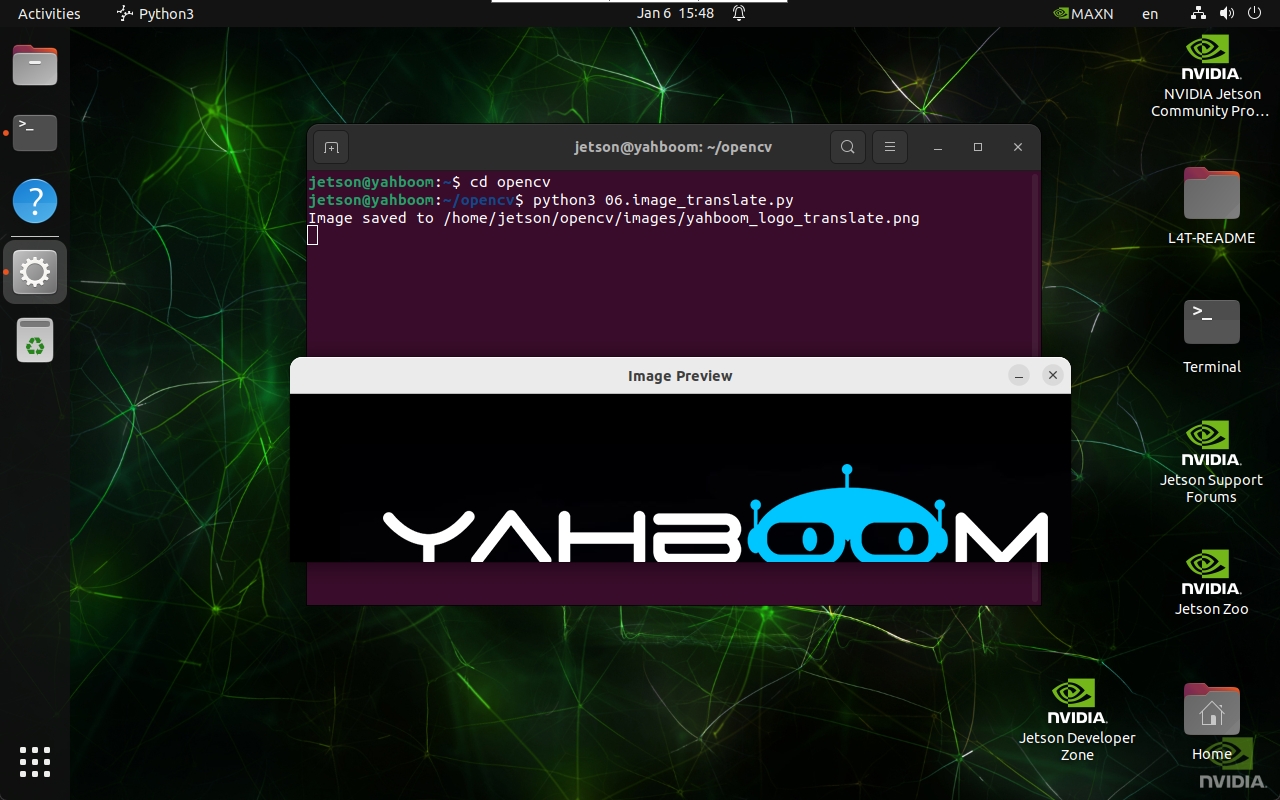Image resolution: width=1280 pixels, height=800 pixels.
Task: Open Settings from the dock
Action: pyautogui.click(x=35, y=271)
